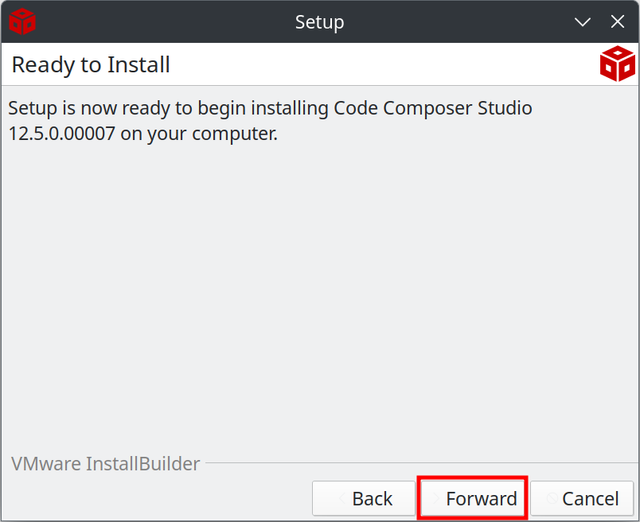
Task: Click the Ready to Install heading
Action: (x=91, y=64)
